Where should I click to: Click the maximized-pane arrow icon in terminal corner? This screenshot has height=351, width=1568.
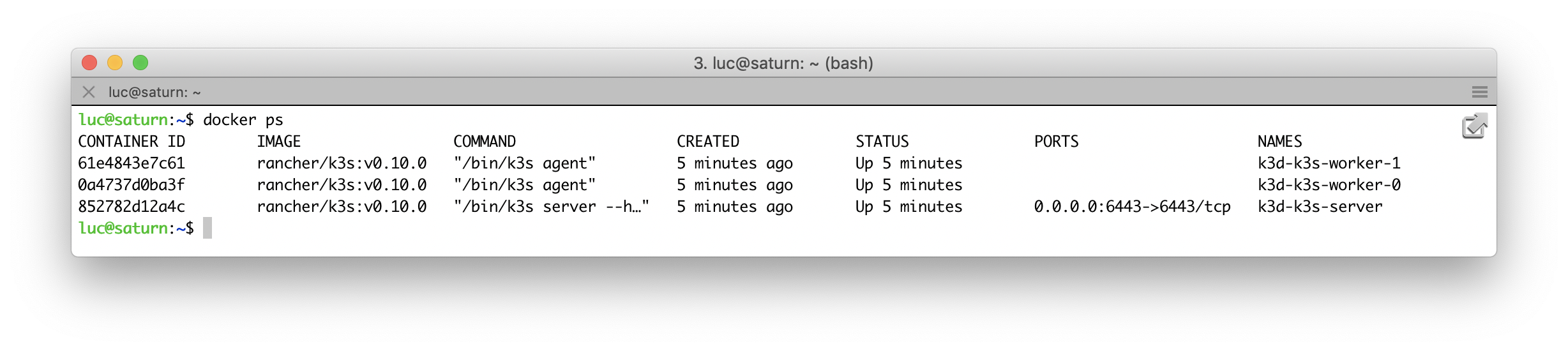(x=1474, y=126)
